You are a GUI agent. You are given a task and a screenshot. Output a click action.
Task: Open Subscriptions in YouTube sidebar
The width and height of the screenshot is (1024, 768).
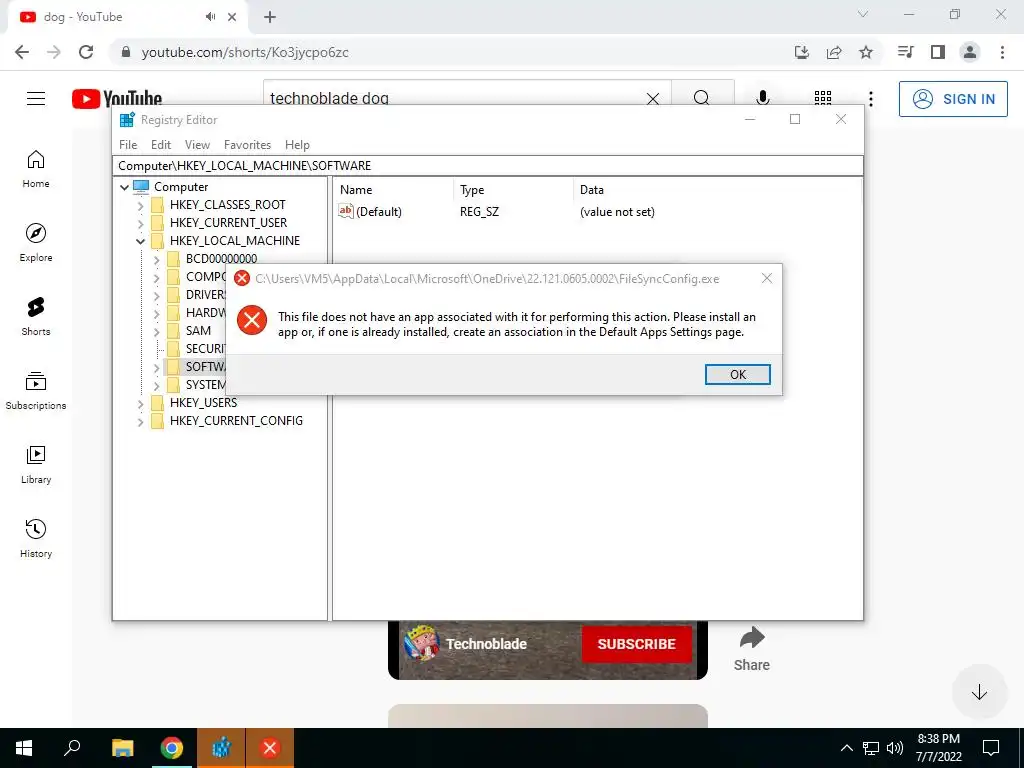click(x=36, y=391)
